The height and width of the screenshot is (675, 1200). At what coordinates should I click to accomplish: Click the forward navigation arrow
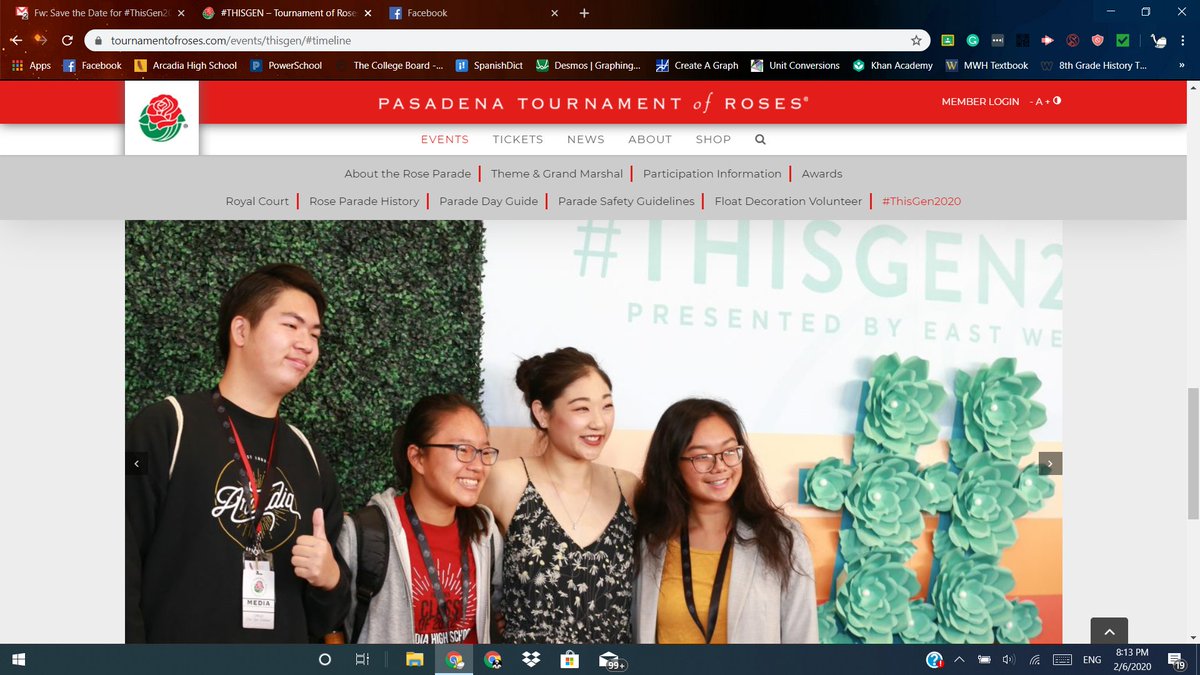coord(41,40)
